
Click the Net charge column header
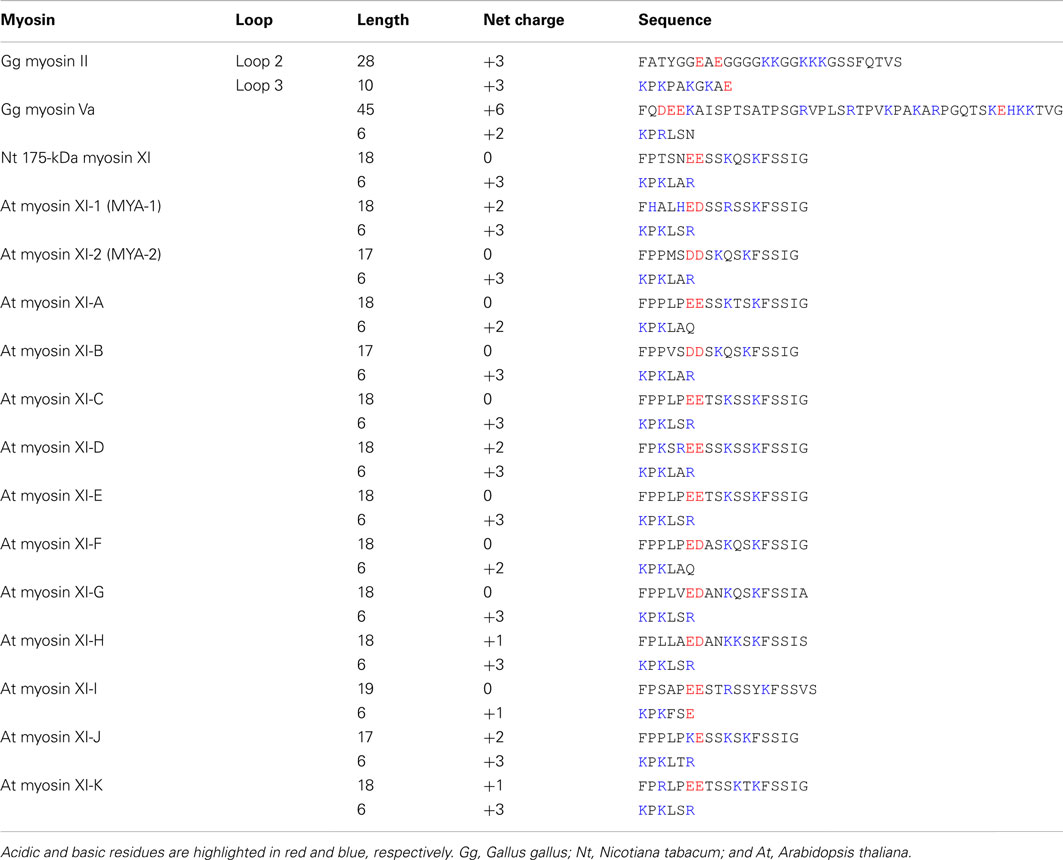pos(523,20)
